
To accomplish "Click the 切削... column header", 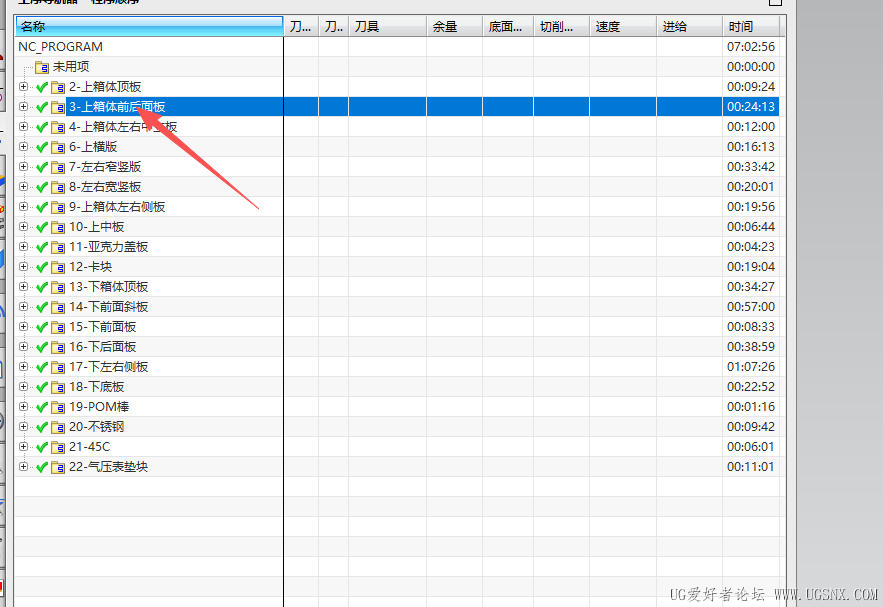I will pos(561,26).
